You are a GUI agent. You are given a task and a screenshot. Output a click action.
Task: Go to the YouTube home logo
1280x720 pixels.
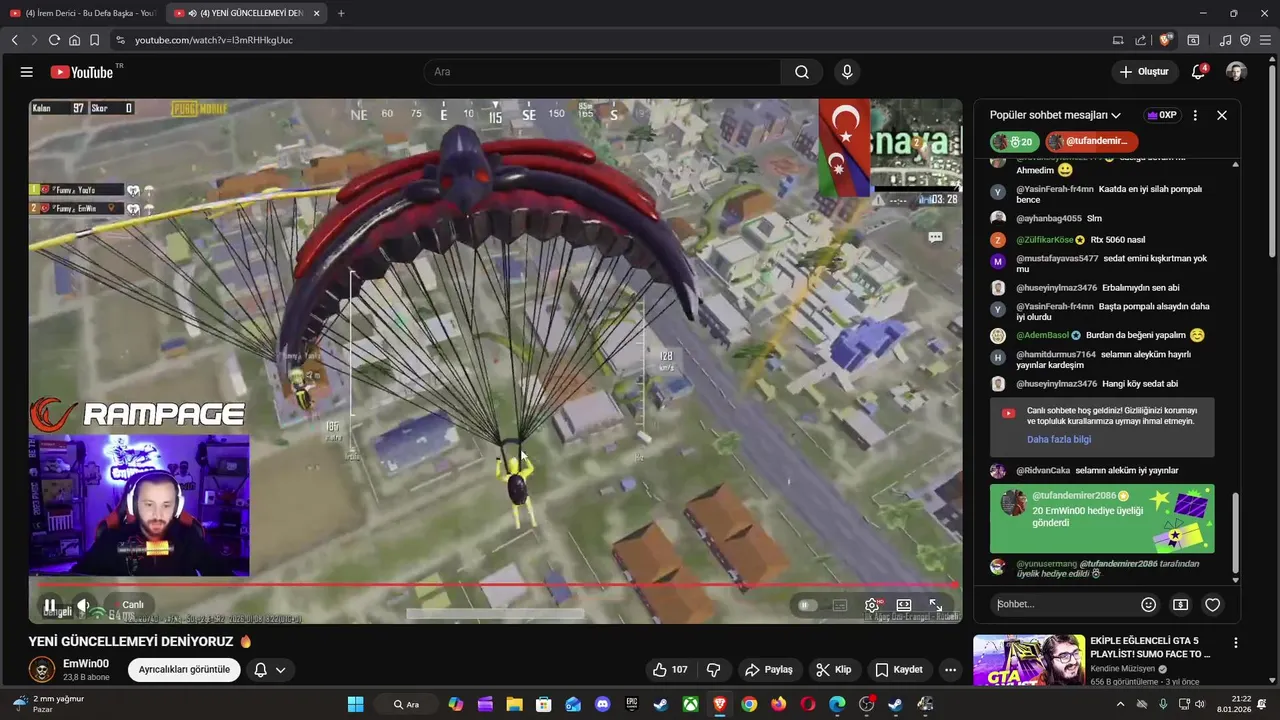coord(82,72)
